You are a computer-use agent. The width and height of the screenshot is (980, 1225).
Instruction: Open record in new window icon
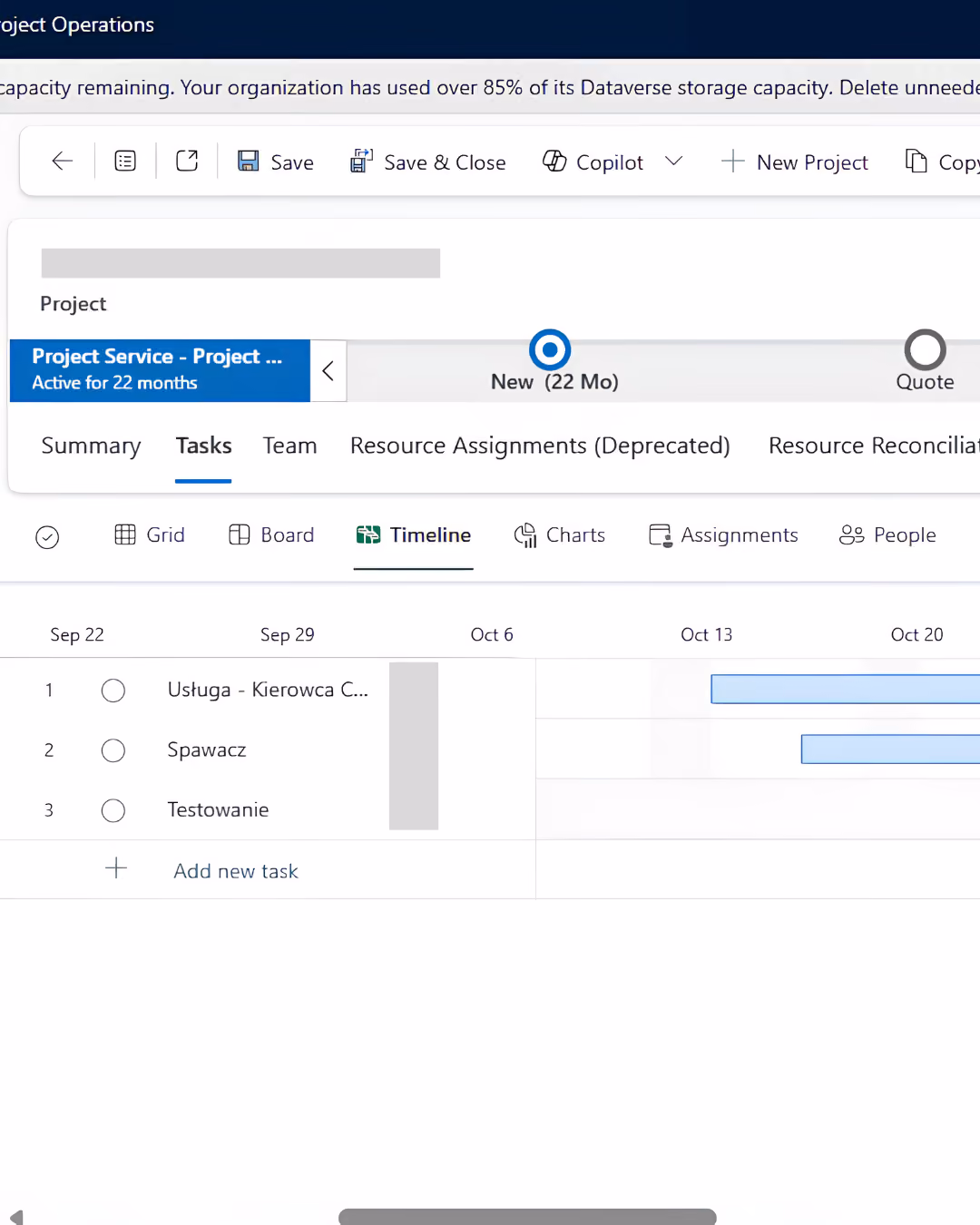click(187, 161)
